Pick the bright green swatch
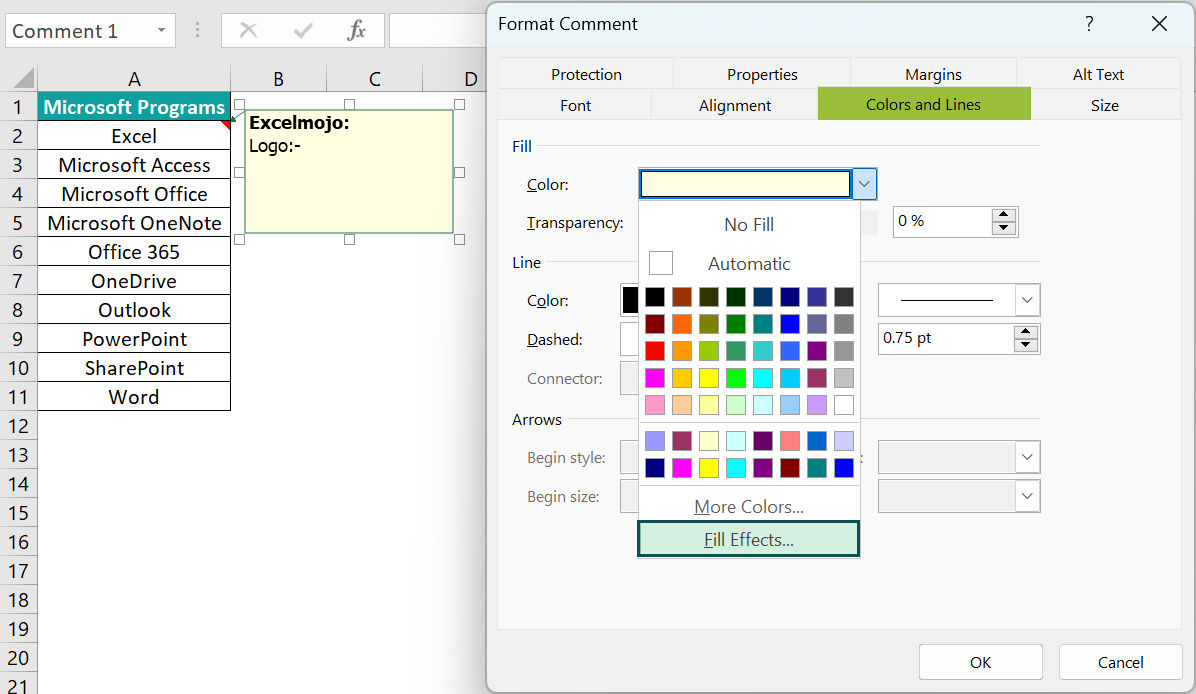The width and height of the screenshot is (1196, 694). [x=736, y=378]
